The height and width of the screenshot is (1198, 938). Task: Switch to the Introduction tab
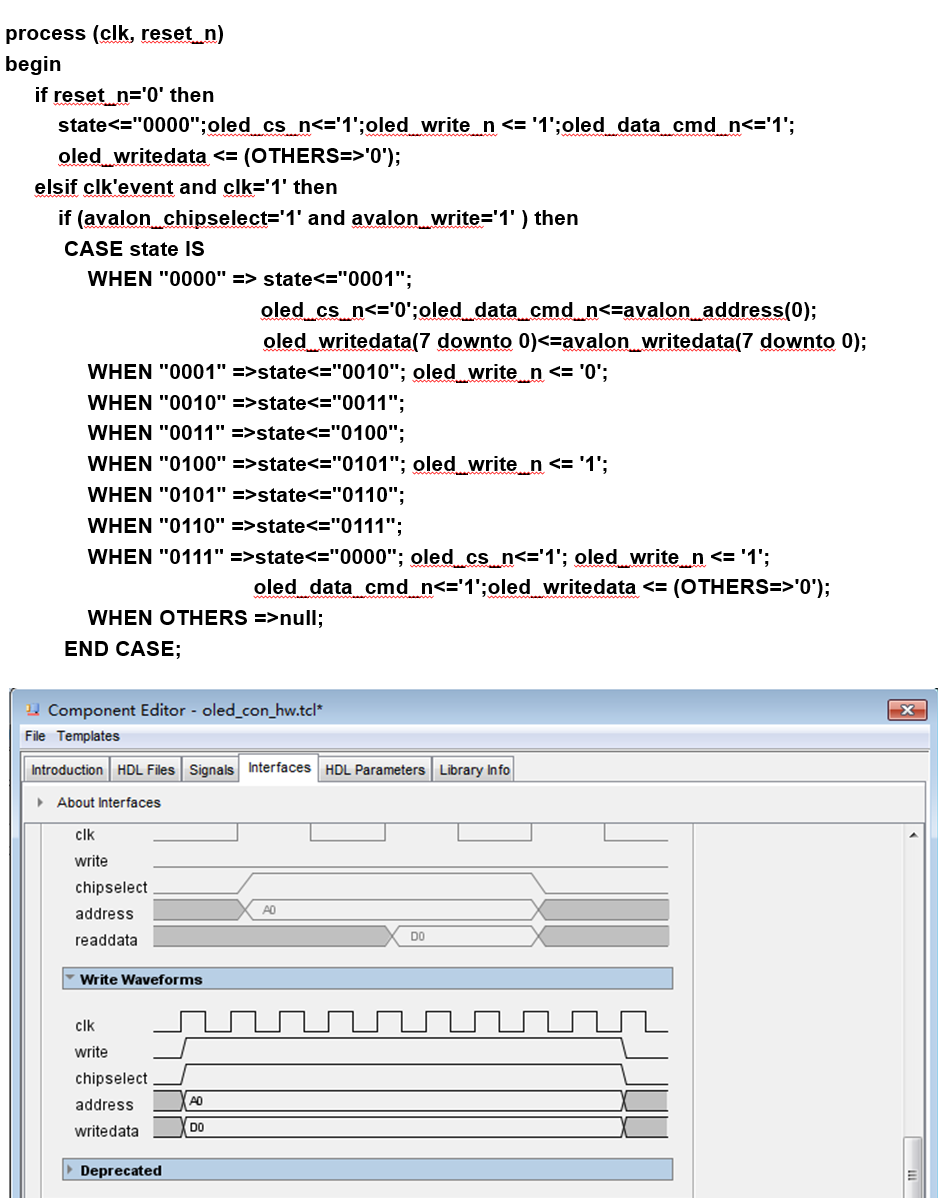point(67,770)
